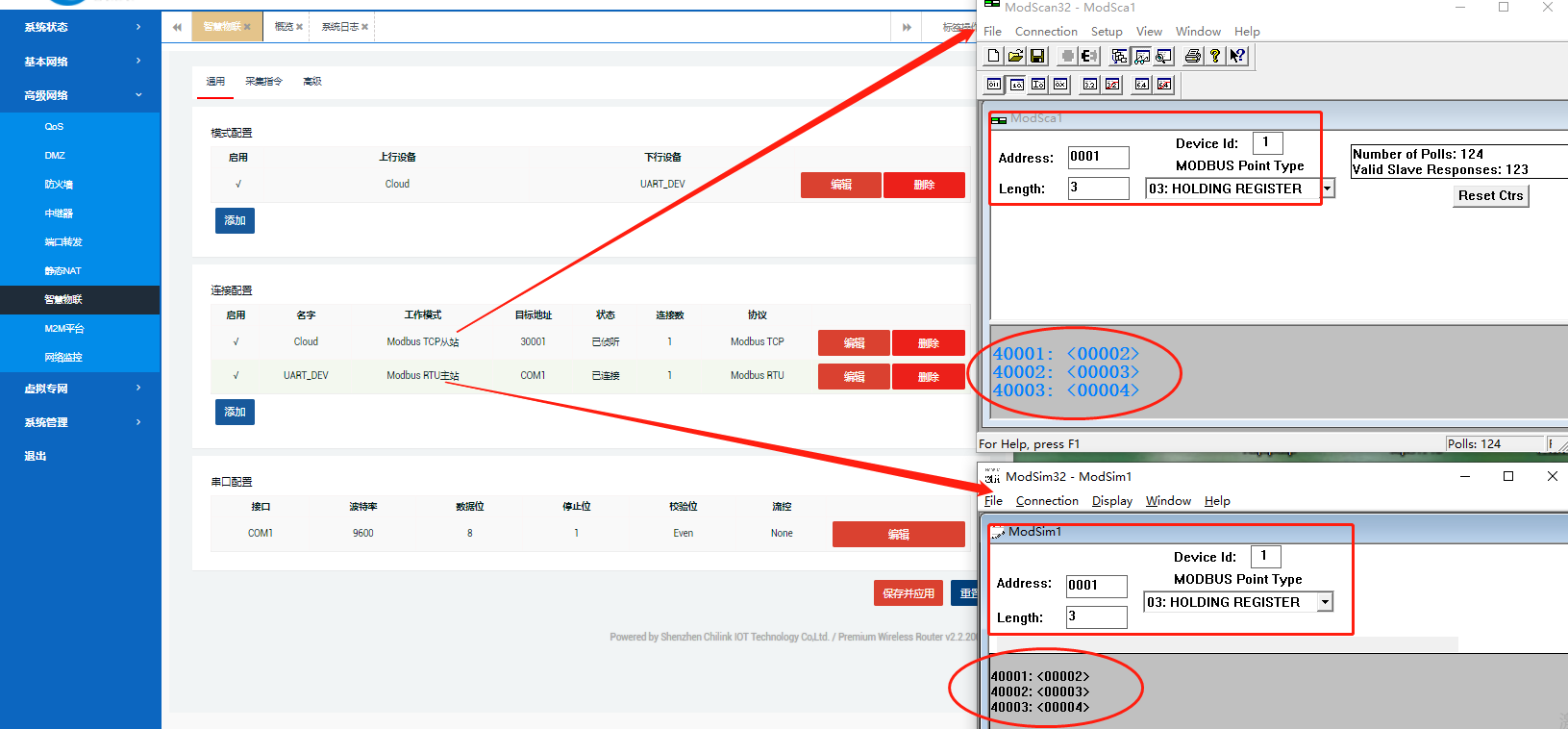Expand the 虚拟专网 sidebar section
1568x729 pixels.
pos(81,389)
